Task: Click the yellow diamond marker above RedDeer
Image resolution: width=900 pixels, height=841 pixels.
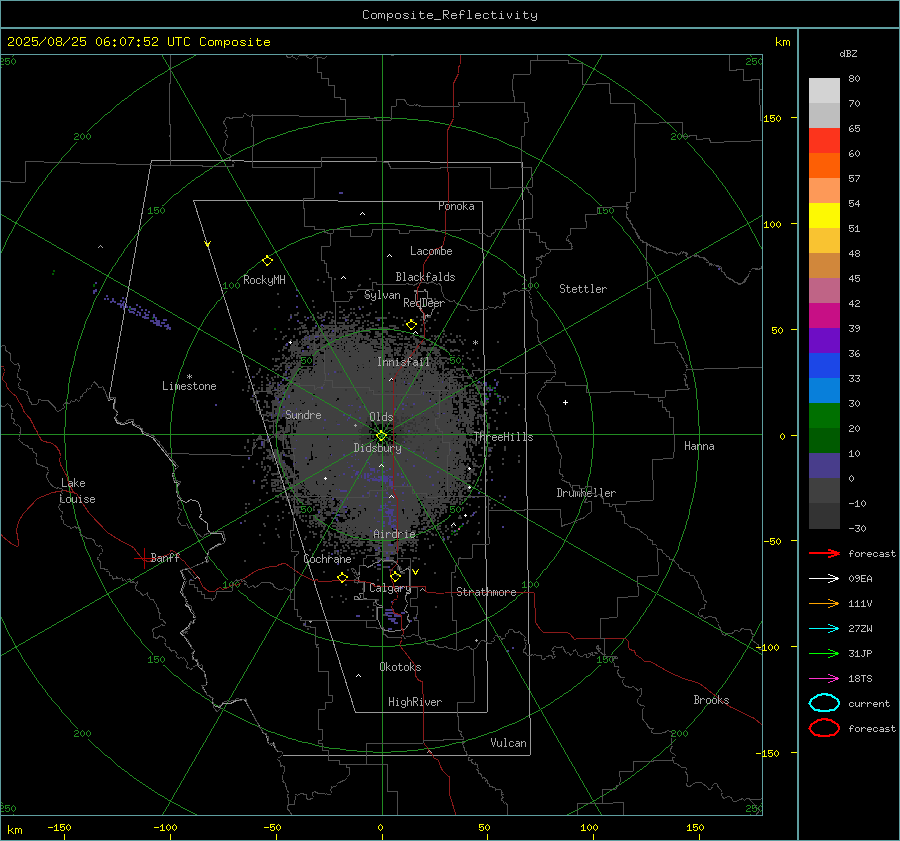Action: (412, 325)
